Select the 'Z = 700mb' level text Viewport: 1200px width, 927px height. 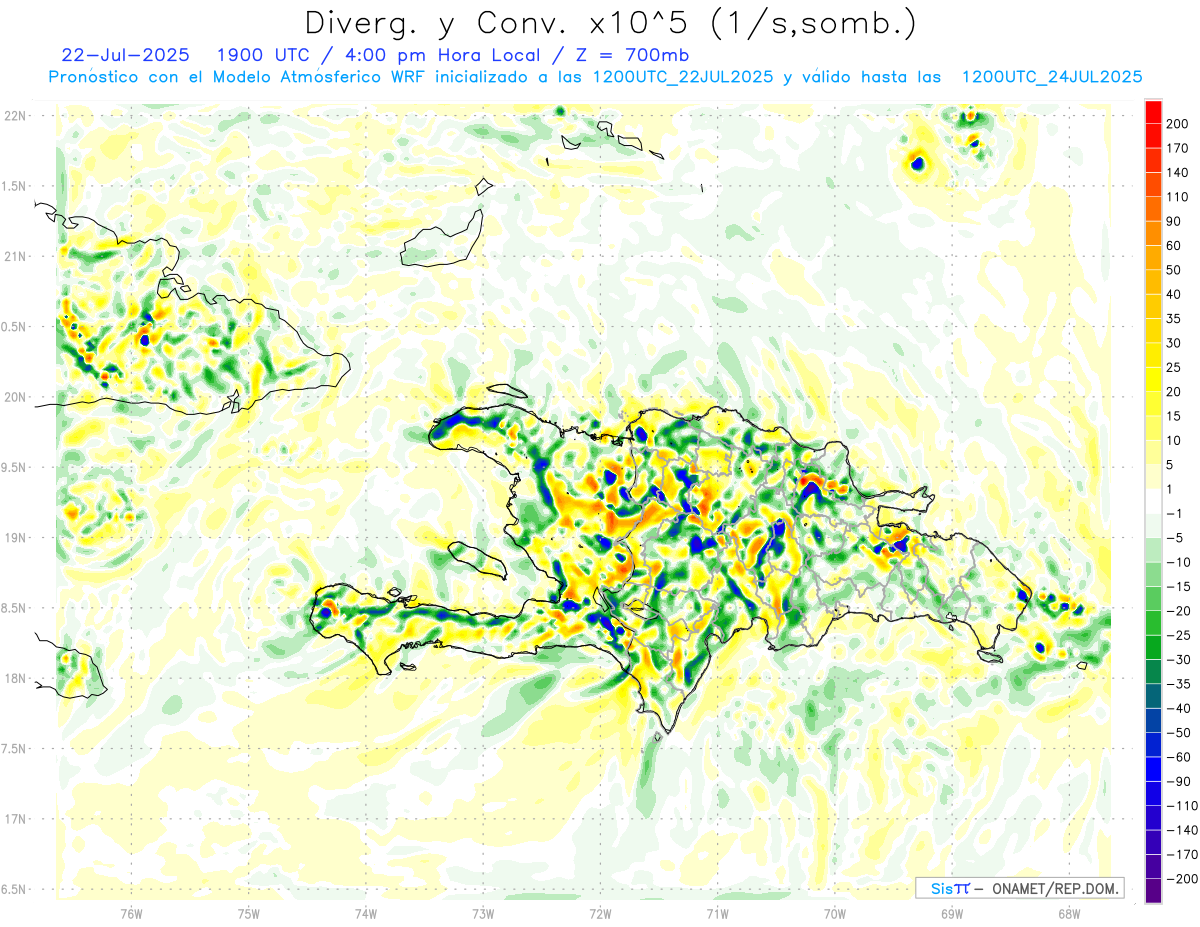[x=635, y=55]
